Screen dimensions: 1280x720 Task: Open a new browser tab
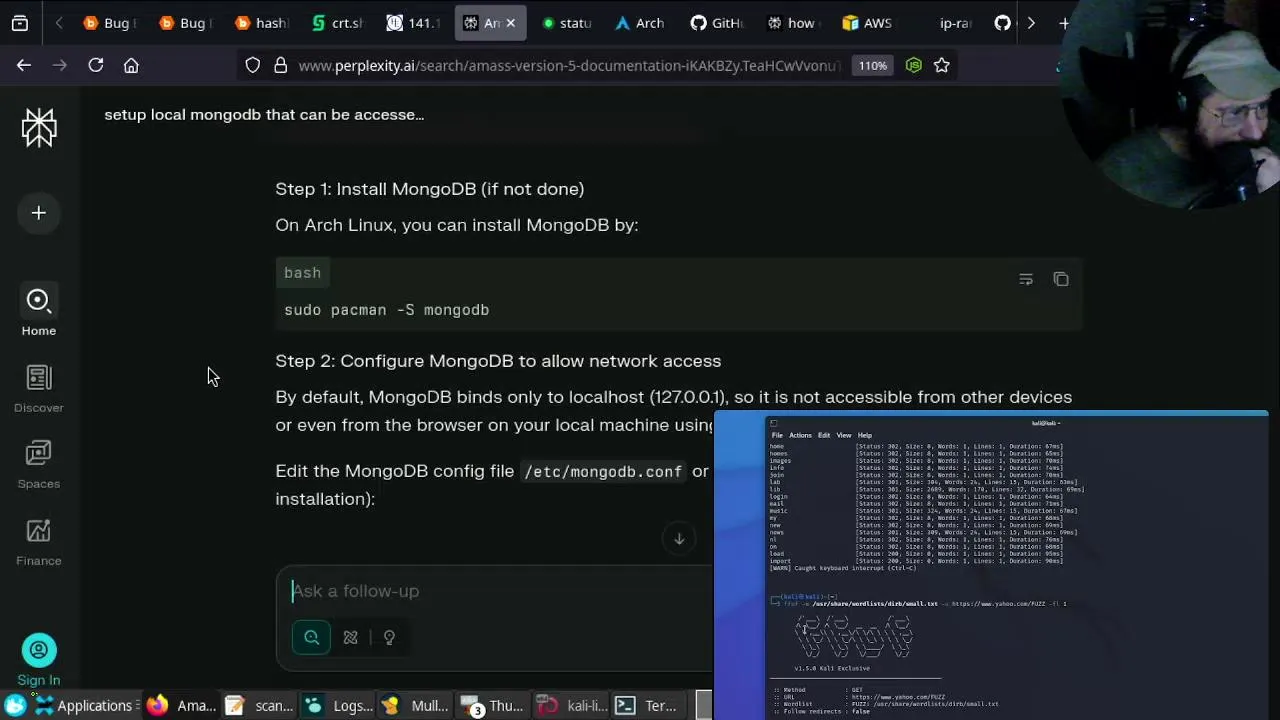click(1064, 23)
